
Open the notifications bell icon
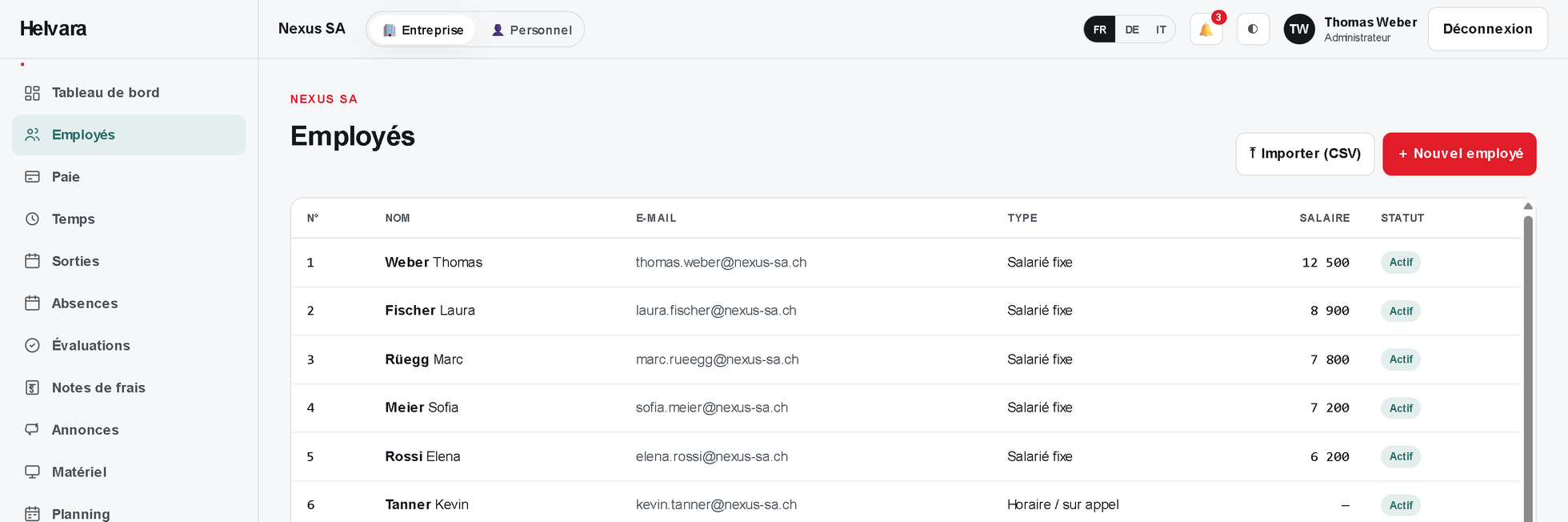pos(1206,30)
